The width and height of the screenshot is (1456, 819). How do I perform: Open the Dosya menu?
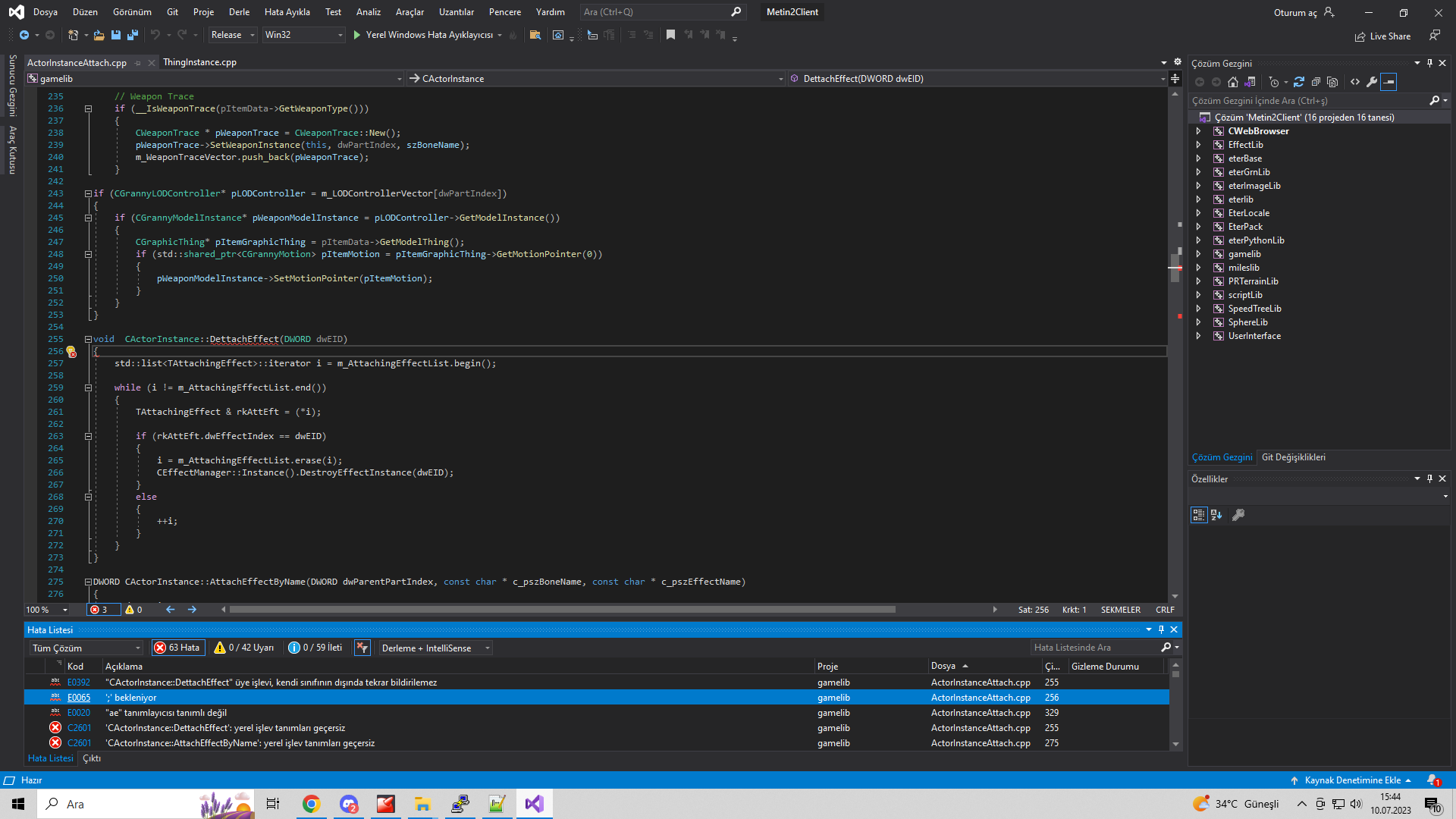[x=45, y=12]
